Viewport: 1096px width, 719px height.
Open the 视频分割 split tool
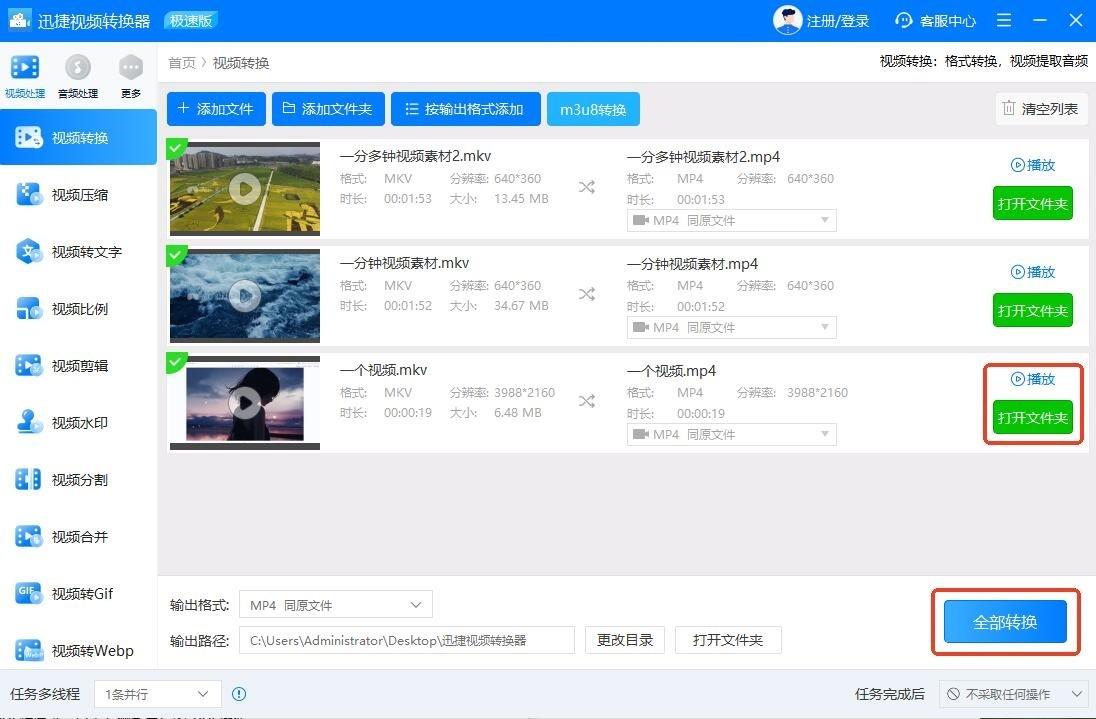(78, 480)
